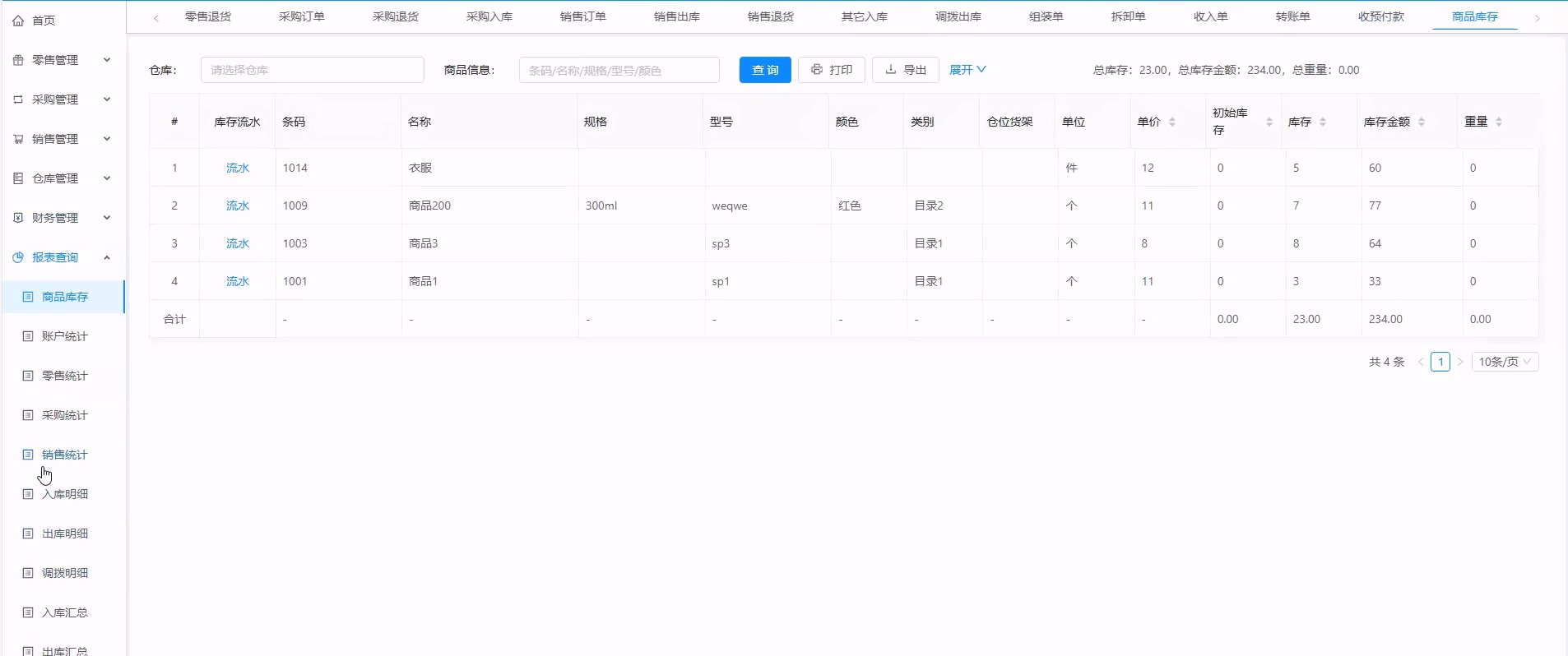
Task: Sort by 单价 column sort arrows
Action: [x=1172, y=122]
